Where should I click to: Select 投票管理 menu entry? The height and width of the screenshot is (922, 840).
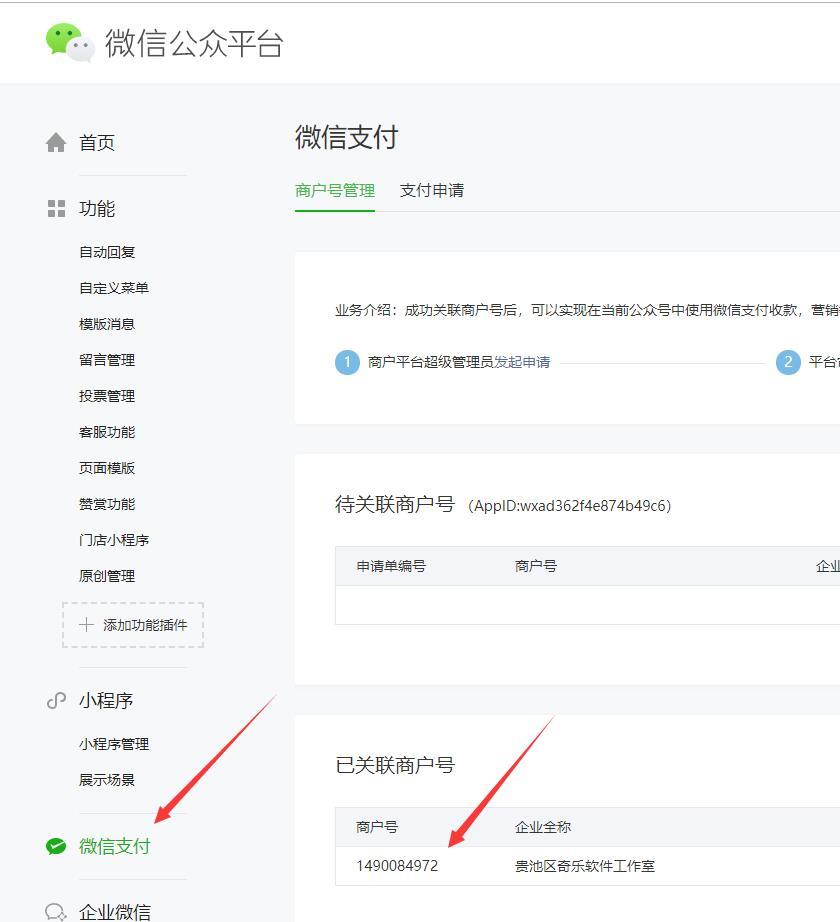pos(107,396)
